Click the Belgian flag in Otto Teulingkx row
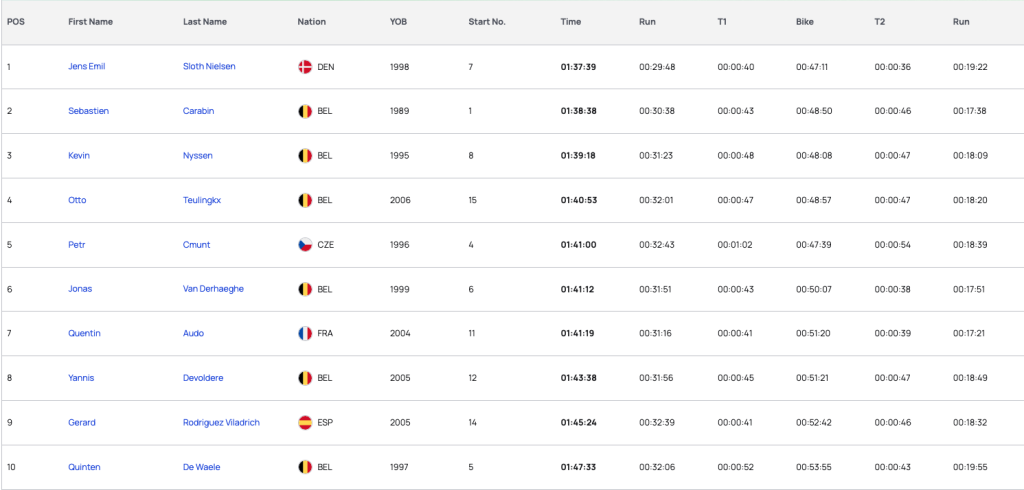 click(305, 200)
